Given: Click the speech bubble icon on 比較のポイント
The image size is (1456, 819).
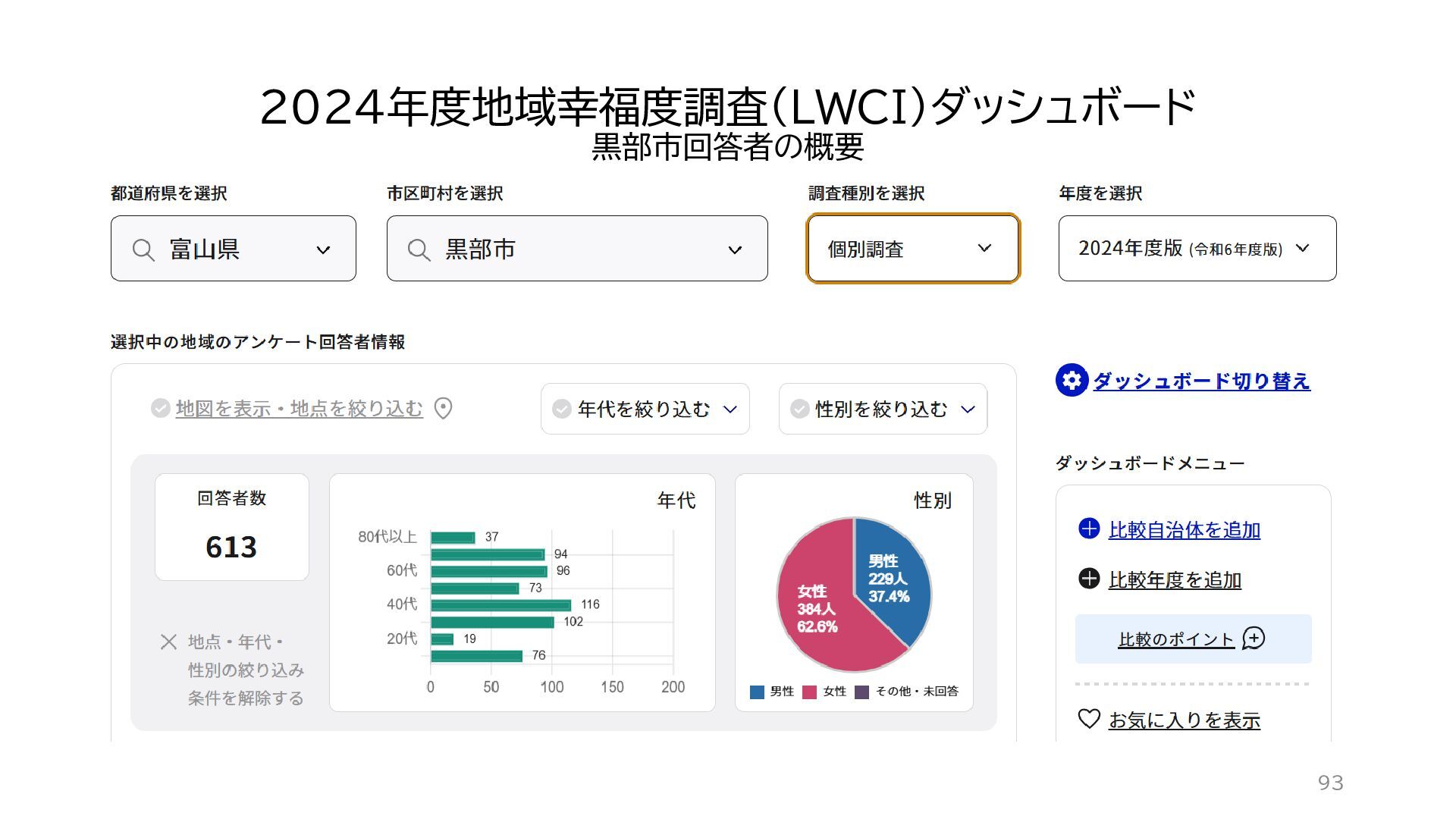Looking at the screenshot, I should pyautogui.click(x=1254, y=639).
